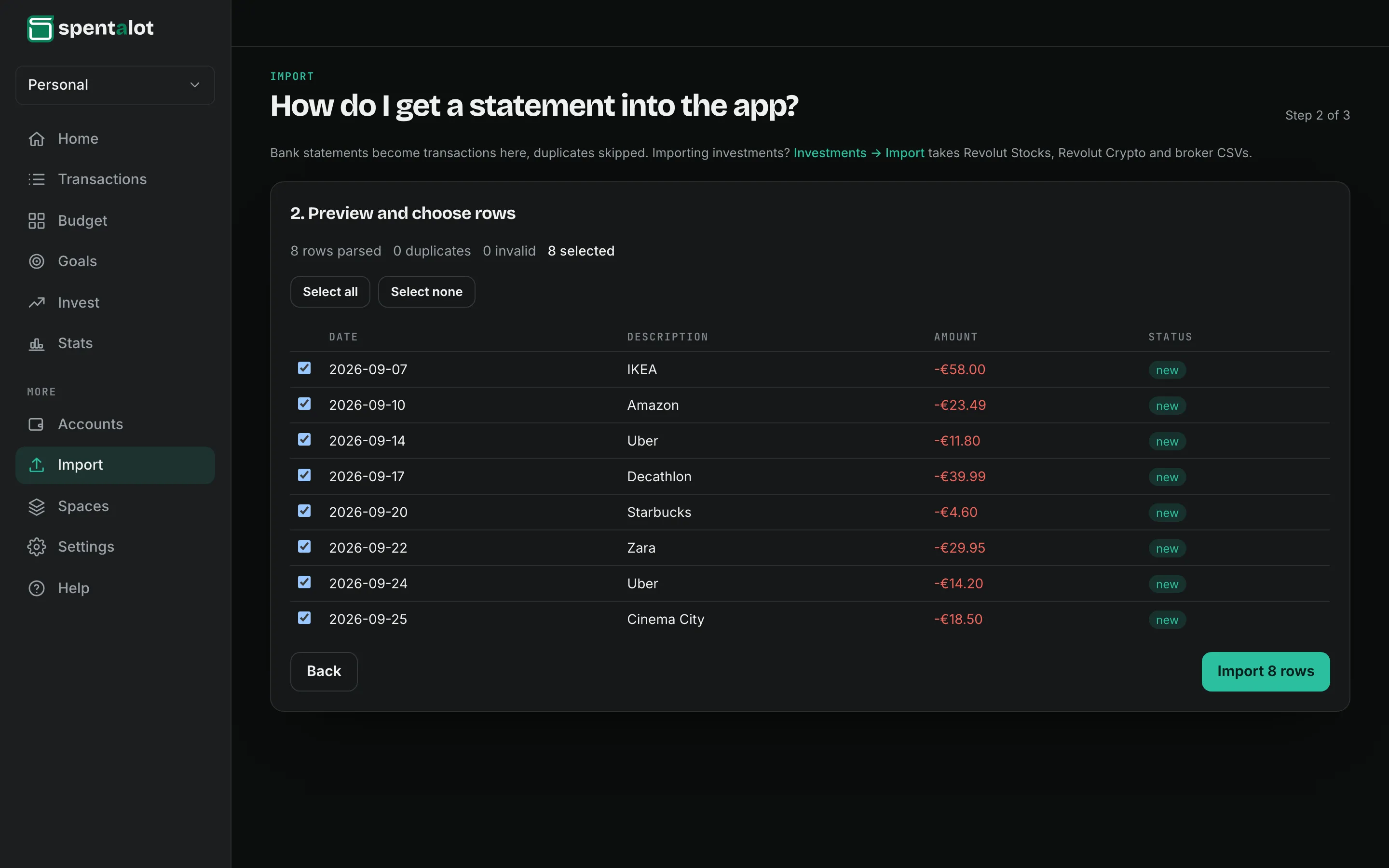Screen dimensions: 1389x868
Task: Click the Stats bar chart icon
Action: (37, 343)
